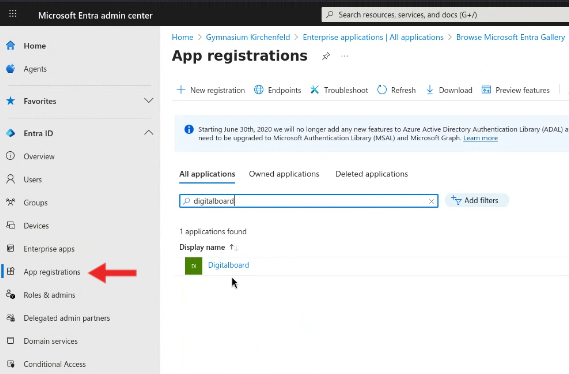Click the info icon in the banner
The width and height of the screenshot is (569, 374).
189,129
